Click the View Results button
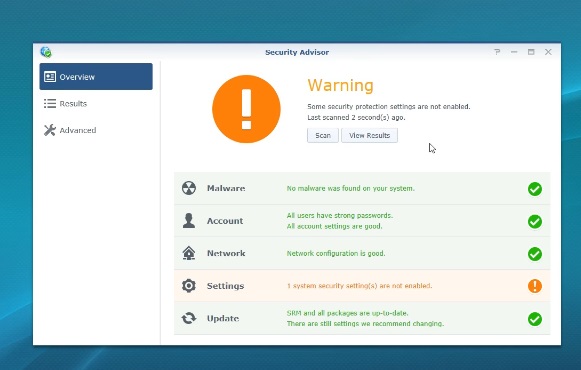581x370 pixels. click(369, 135)
